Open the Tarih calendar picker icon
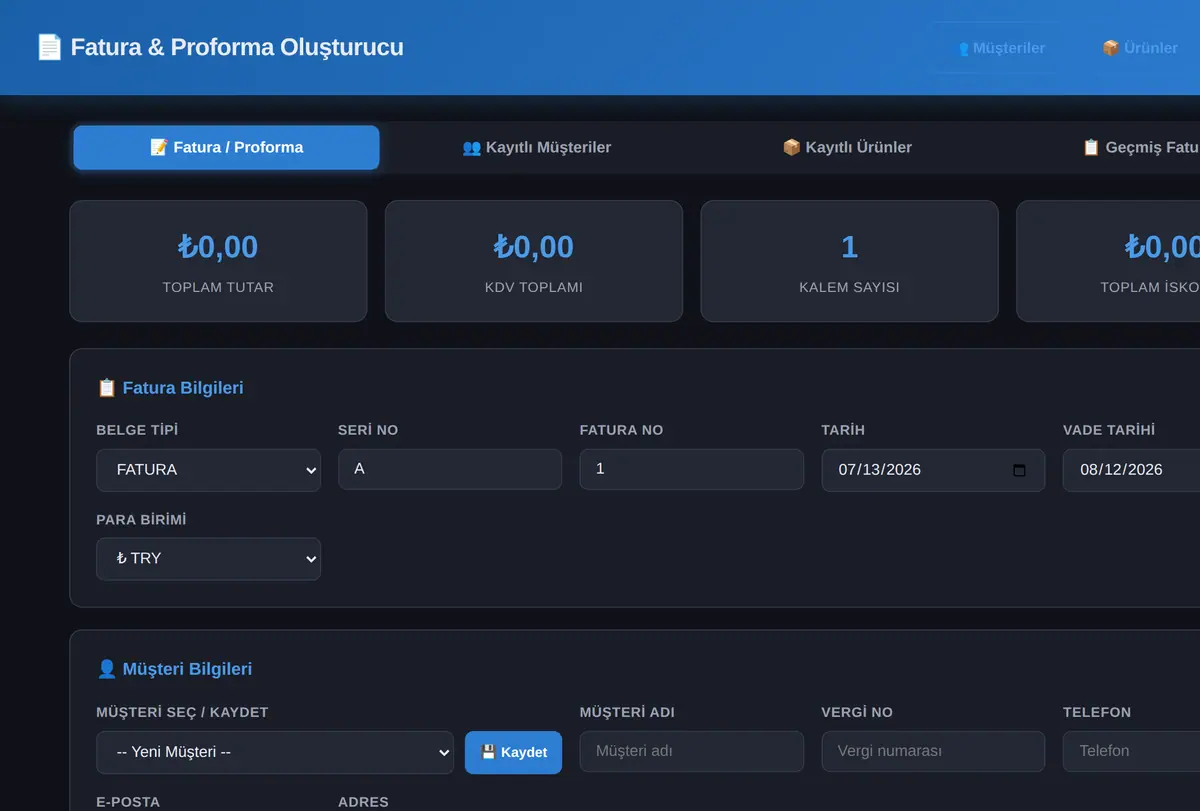 [1019, 470]
